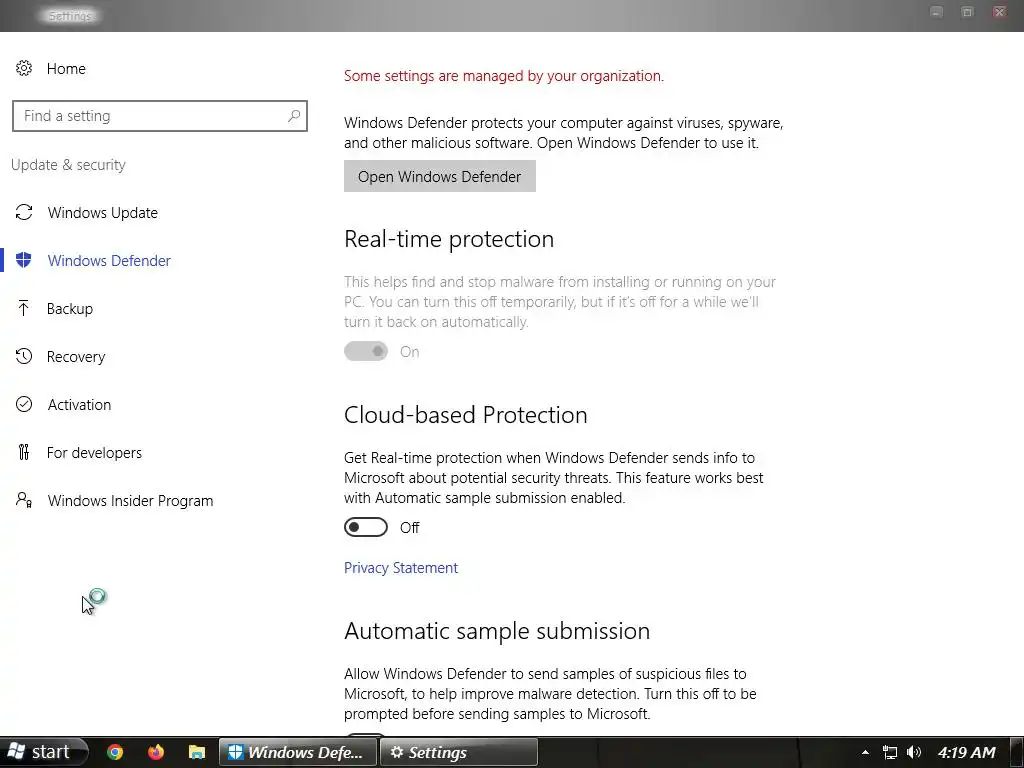
Task: Switch to Windows Defender taskbar window
Action: click(297, 752)
